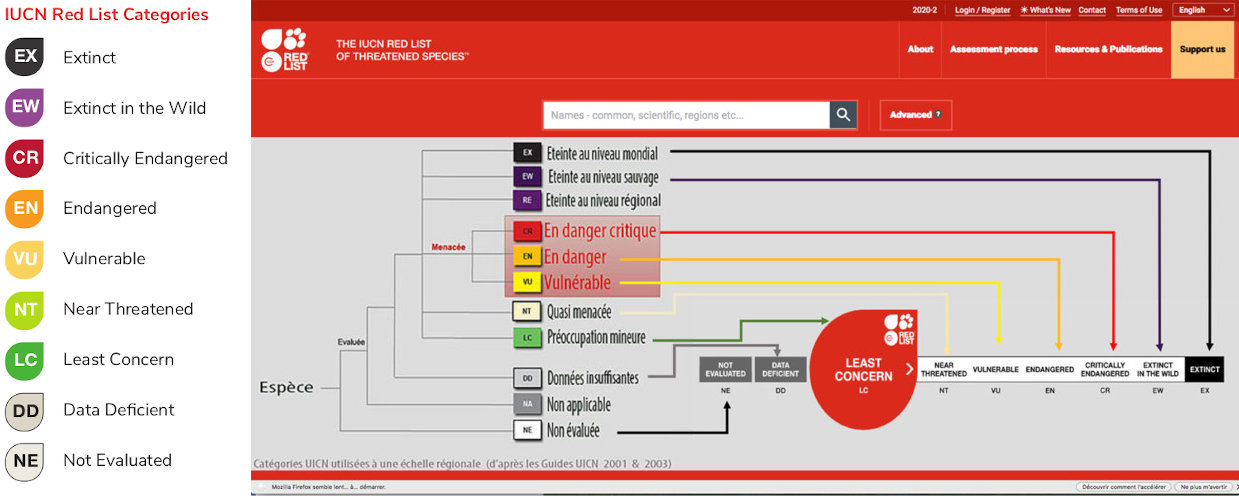Click the species name search field
1239x496 pixels.
(x=686, y=115)
